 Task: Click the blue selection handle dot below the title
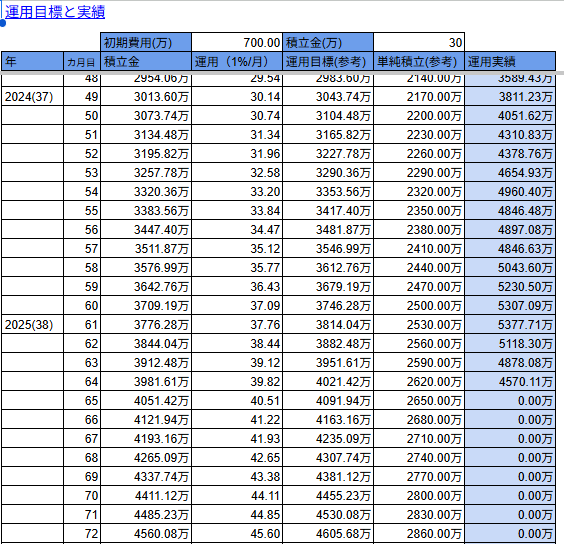3,23
